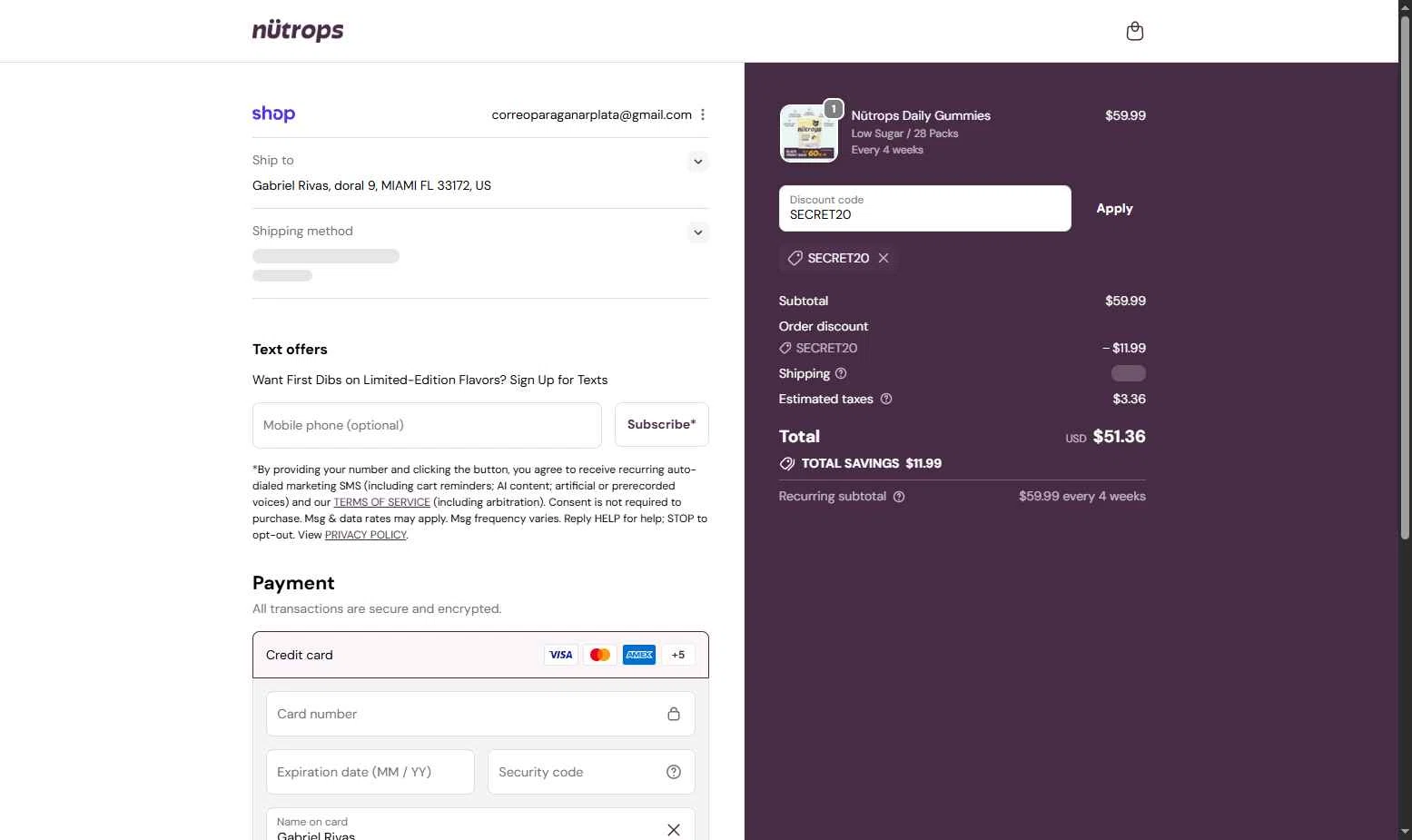Focus the Security code field

point(591,772)
